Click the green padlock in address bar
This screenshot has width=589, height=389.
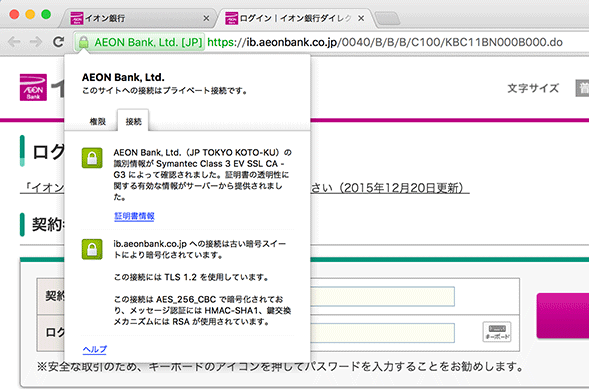83,42
